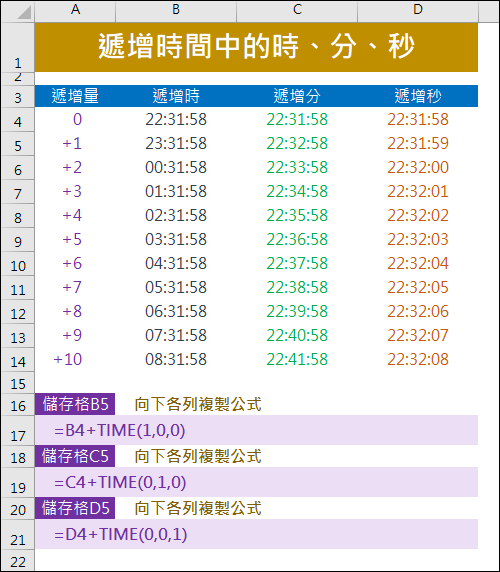Select the +6 cell
This screenshot has width=500, height=572.
[x=75, y=264]
